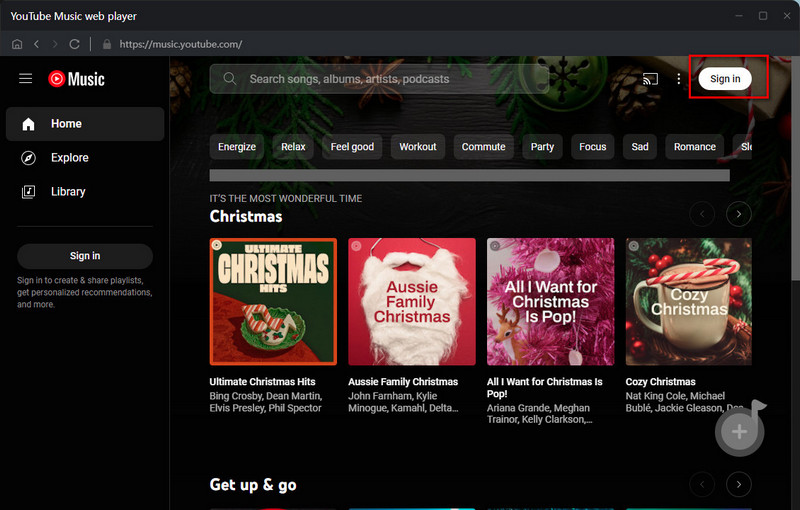Select the Workout mood chip
The image size is (800, 510).
coord(418,147)
